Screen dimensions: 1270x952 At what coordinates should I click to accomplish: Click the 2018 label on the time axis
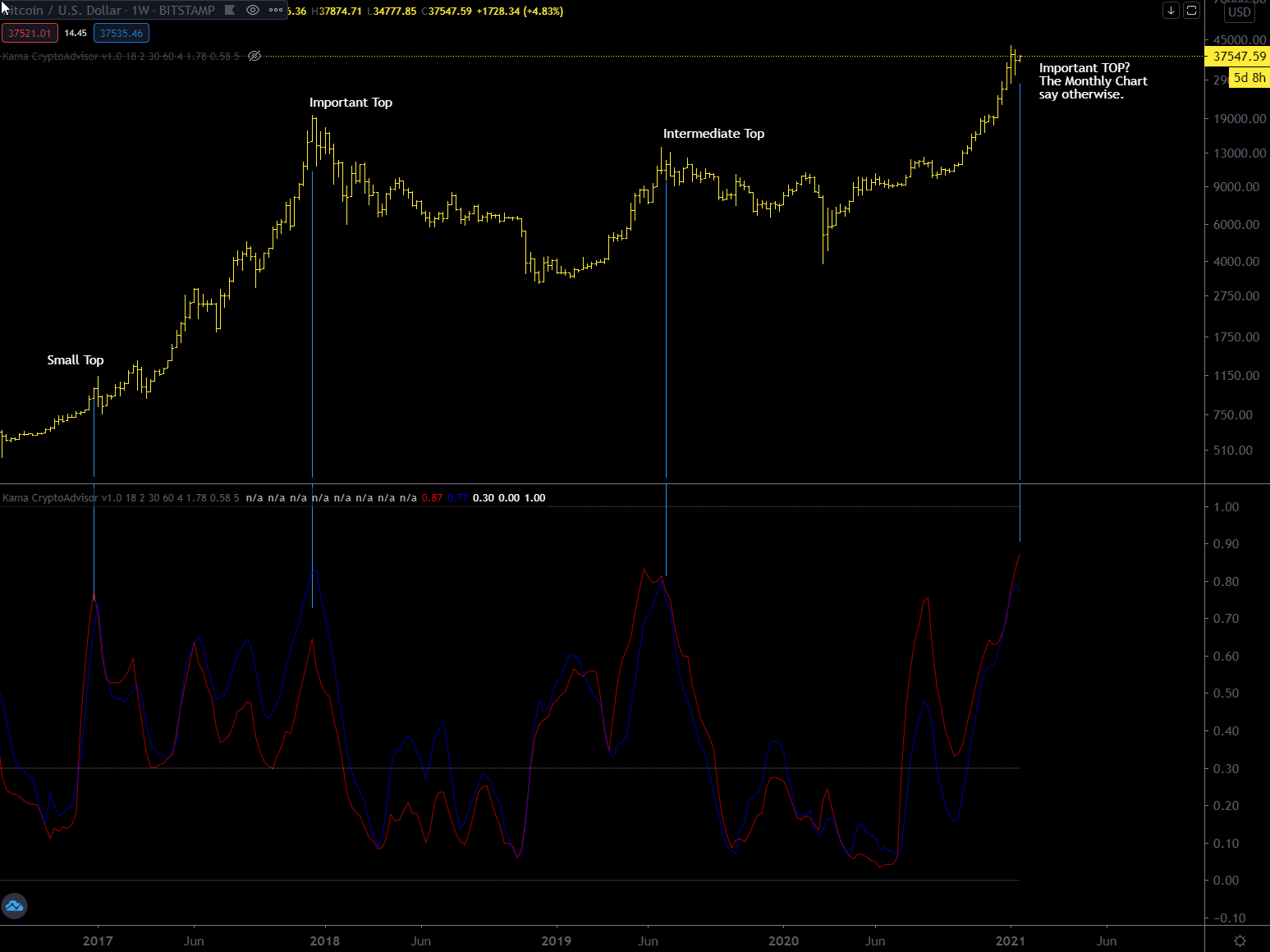tap(324, 941)
